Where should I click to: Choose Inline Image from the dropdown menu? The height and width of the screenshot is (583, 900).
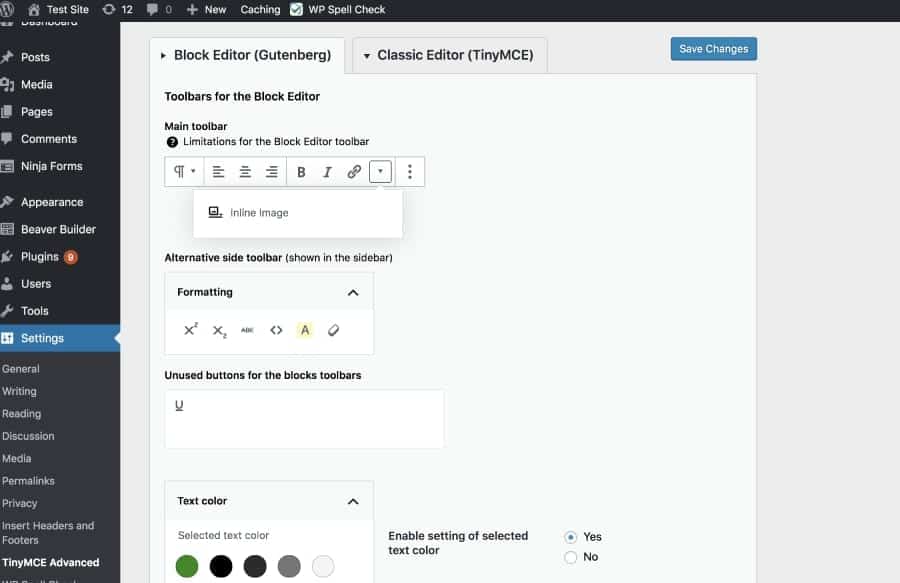click(x=258, y=213)
